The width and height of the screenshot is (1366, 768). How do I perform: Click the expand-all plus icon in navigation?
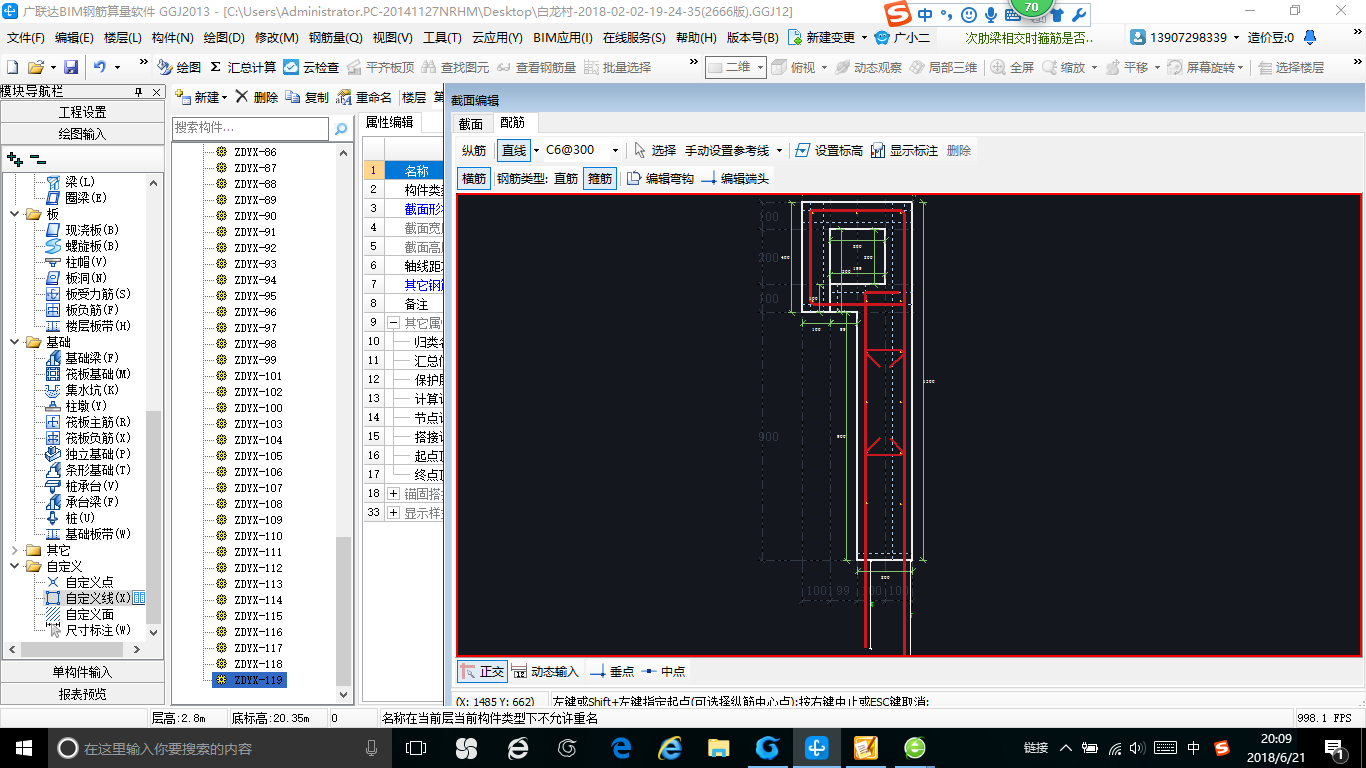[x=14, y=158]
